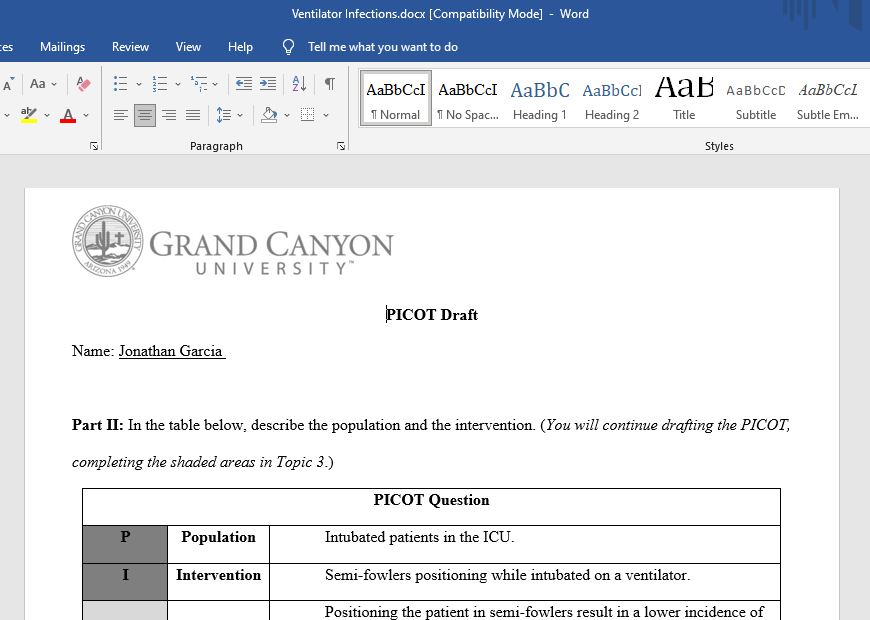Click the Sort A-Z icon
Screen dimensions: 870x620
(x=299, y=84)
